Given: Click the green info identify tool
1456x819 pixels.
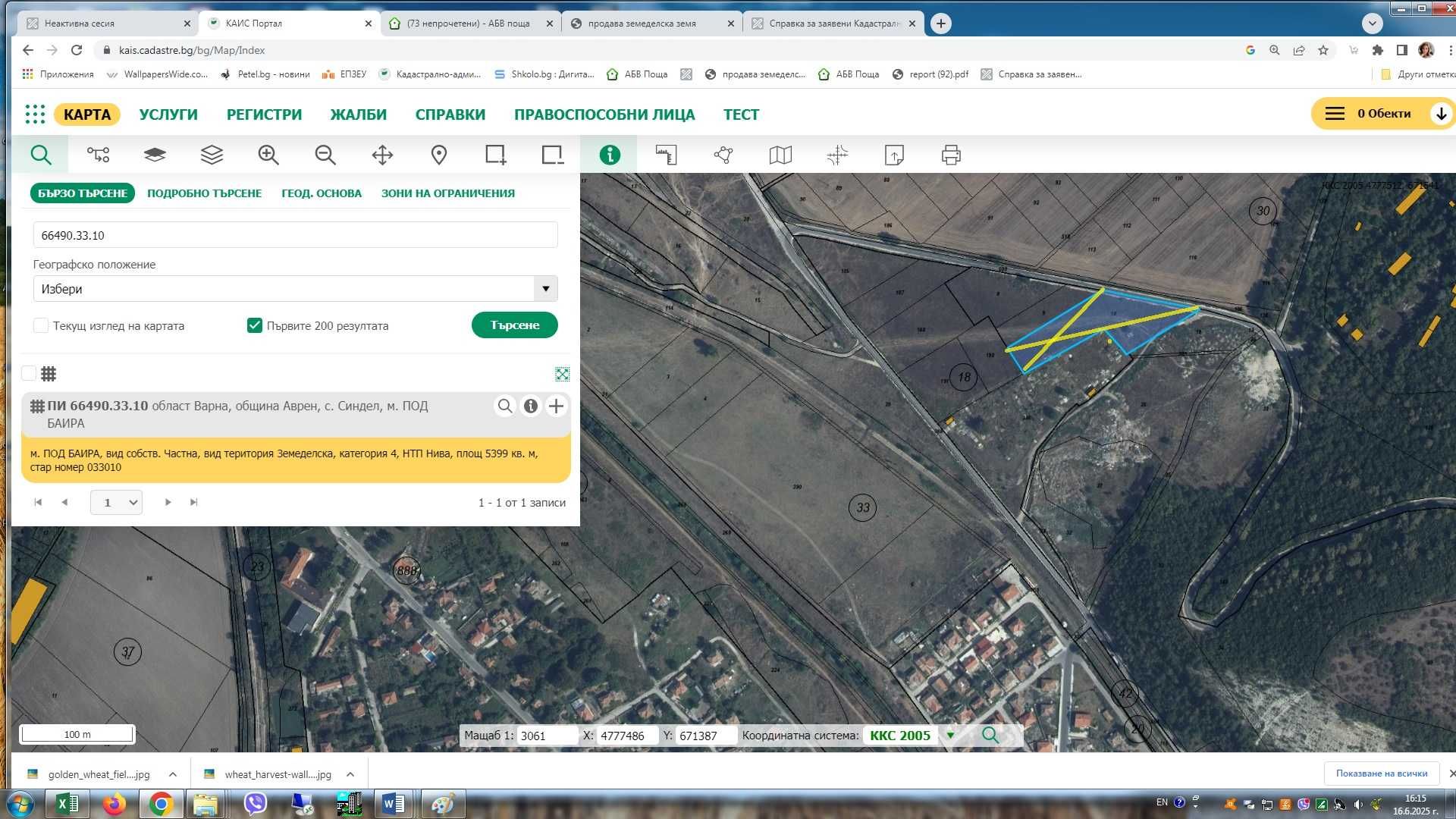Looking at the screenshot, I should coord(609,155).
